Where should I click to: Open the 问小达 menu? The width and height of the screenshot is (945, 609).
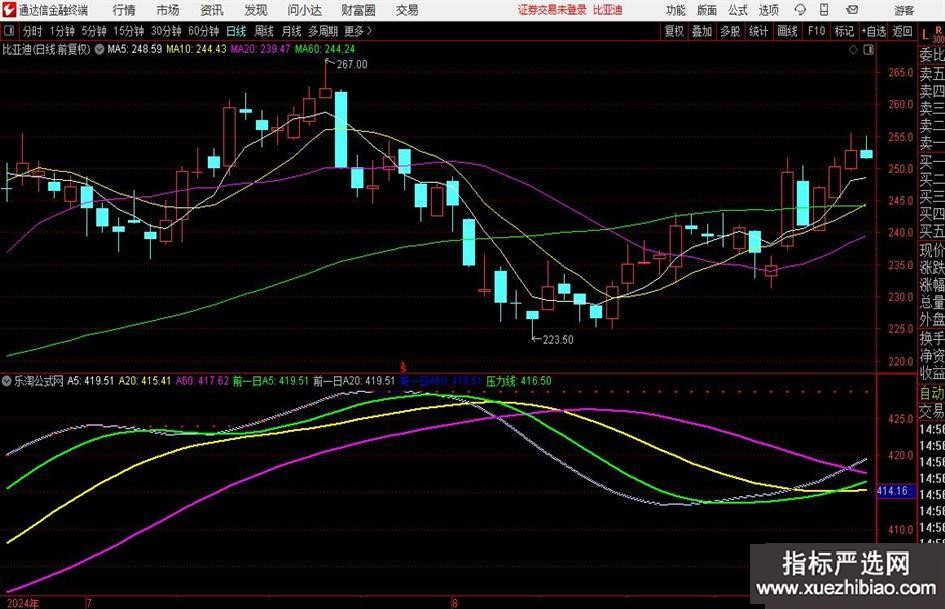[x=305, y=10]
